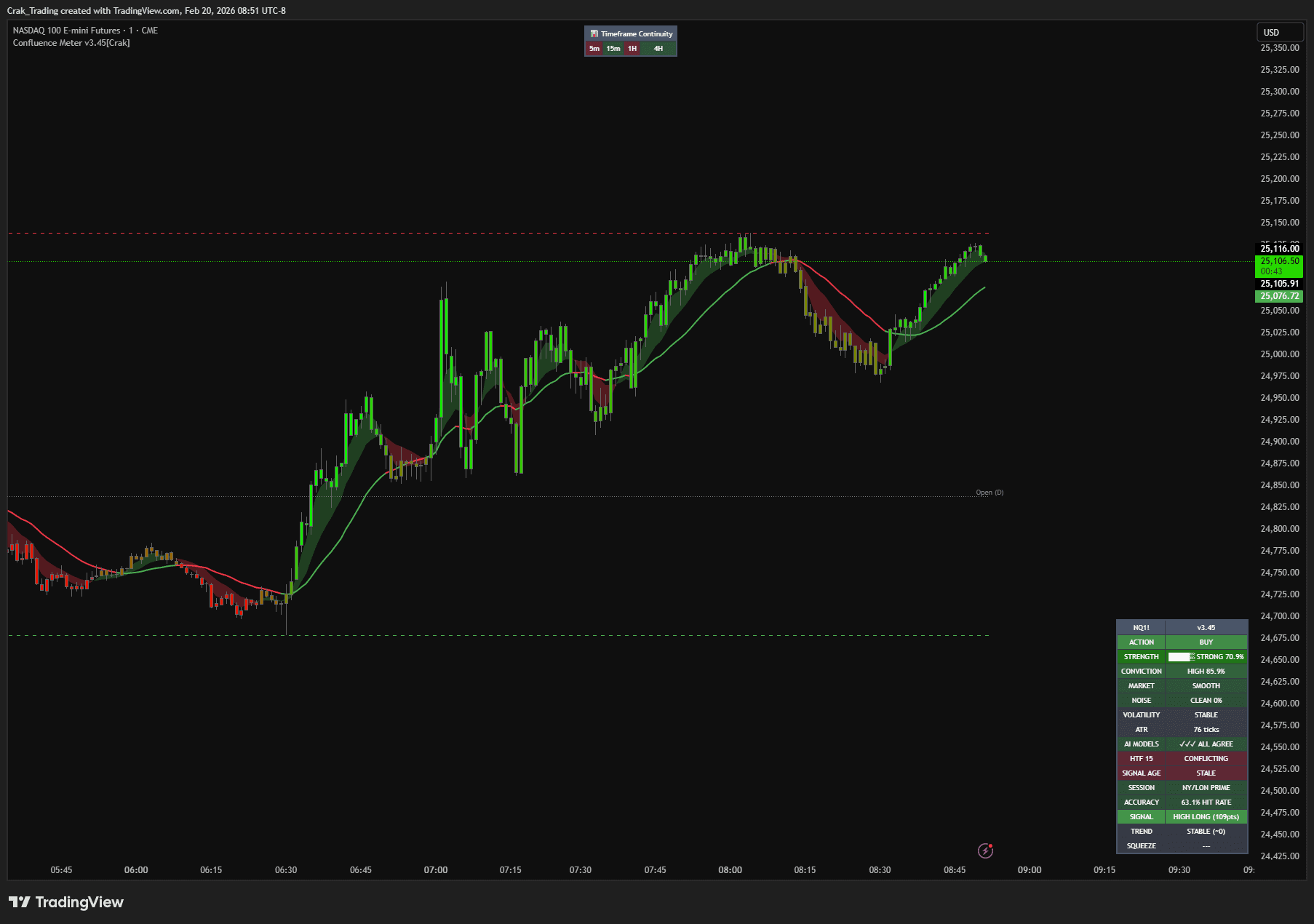The height and width of the screenshot is (924, 1314).
Task: Select the 5m timeframe cell
Action: click(x=594, y=49)
